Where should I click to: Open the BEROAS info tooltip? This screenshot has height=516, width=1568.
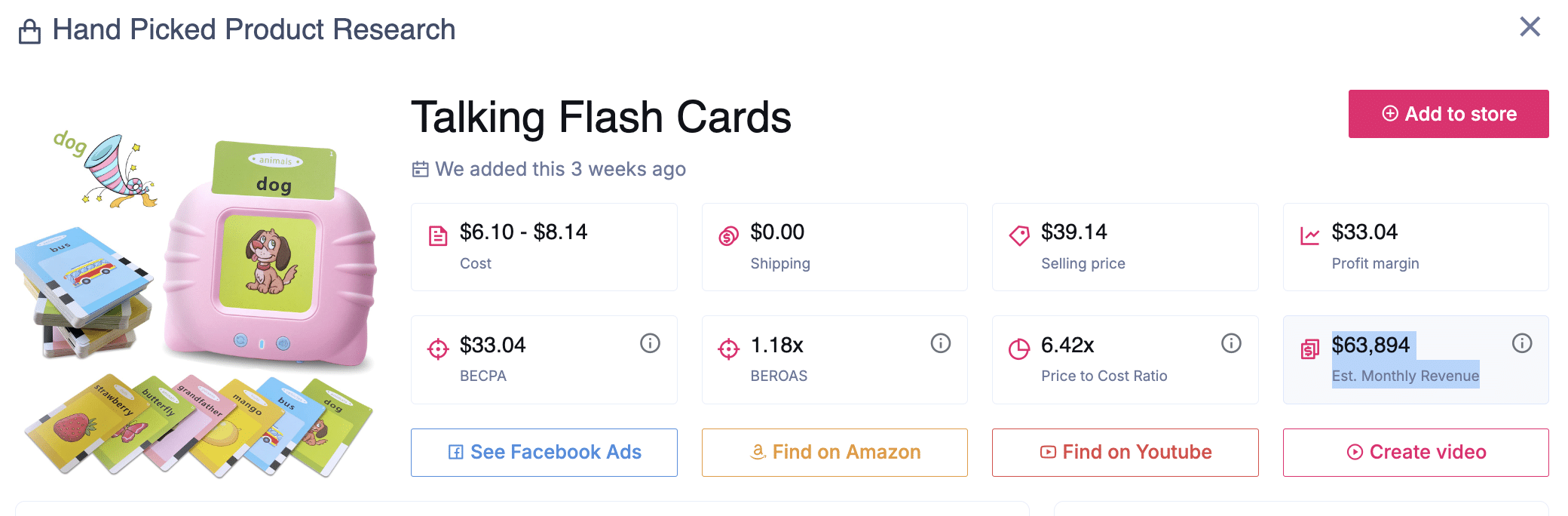pos(940,342)
